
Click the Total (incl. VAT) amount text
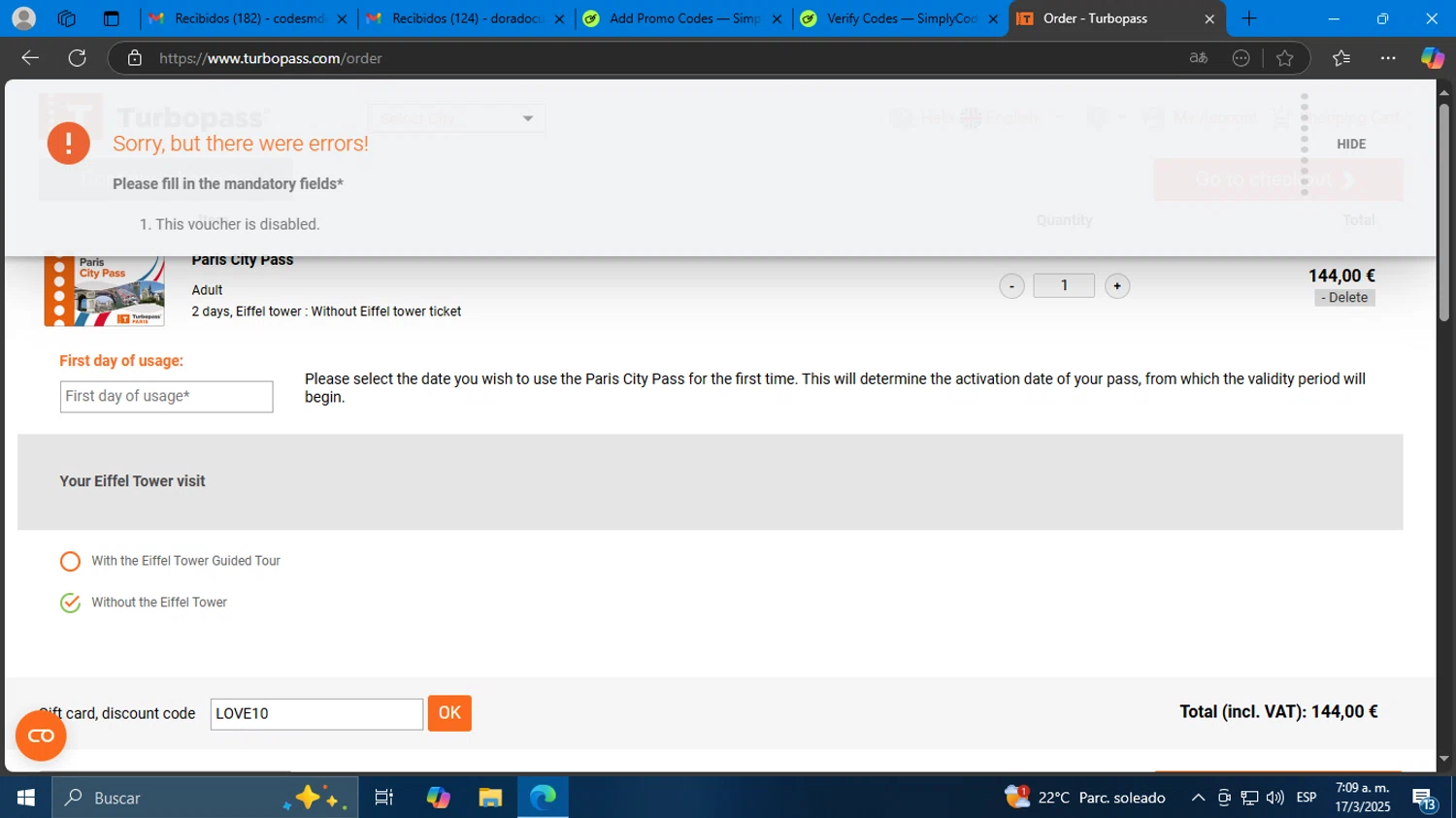[1278, 712]
